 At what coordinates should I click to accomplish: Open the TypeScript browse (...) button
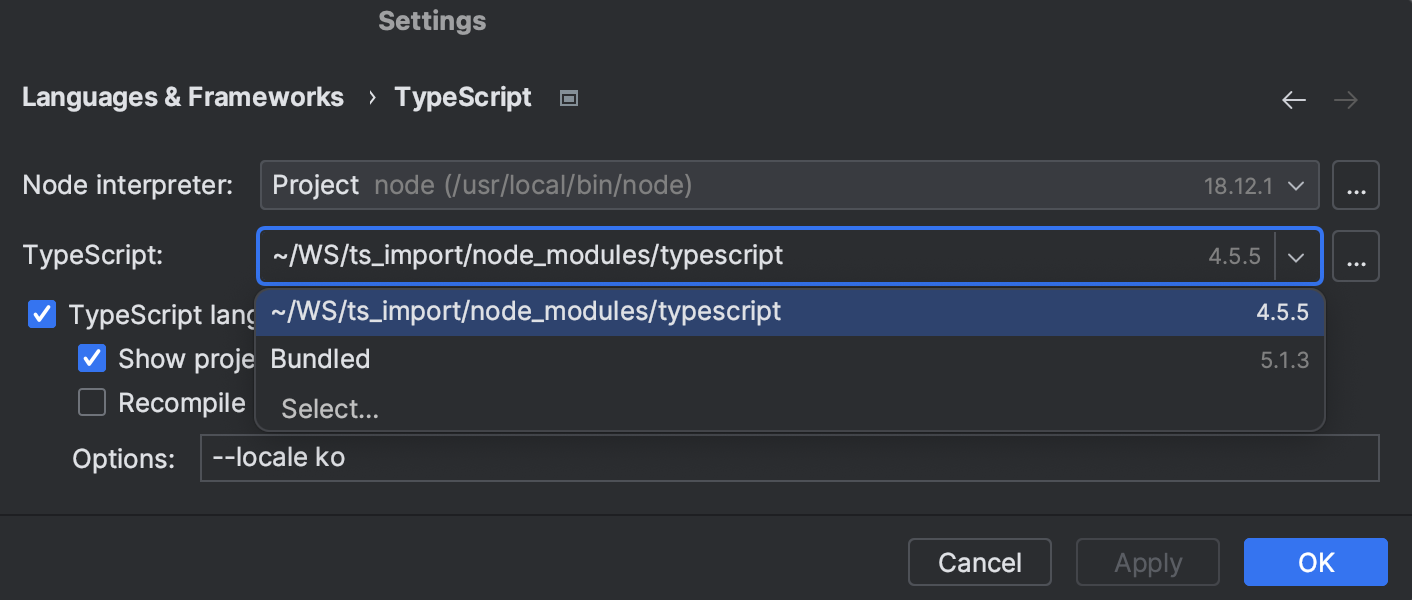coord(1356,256)
